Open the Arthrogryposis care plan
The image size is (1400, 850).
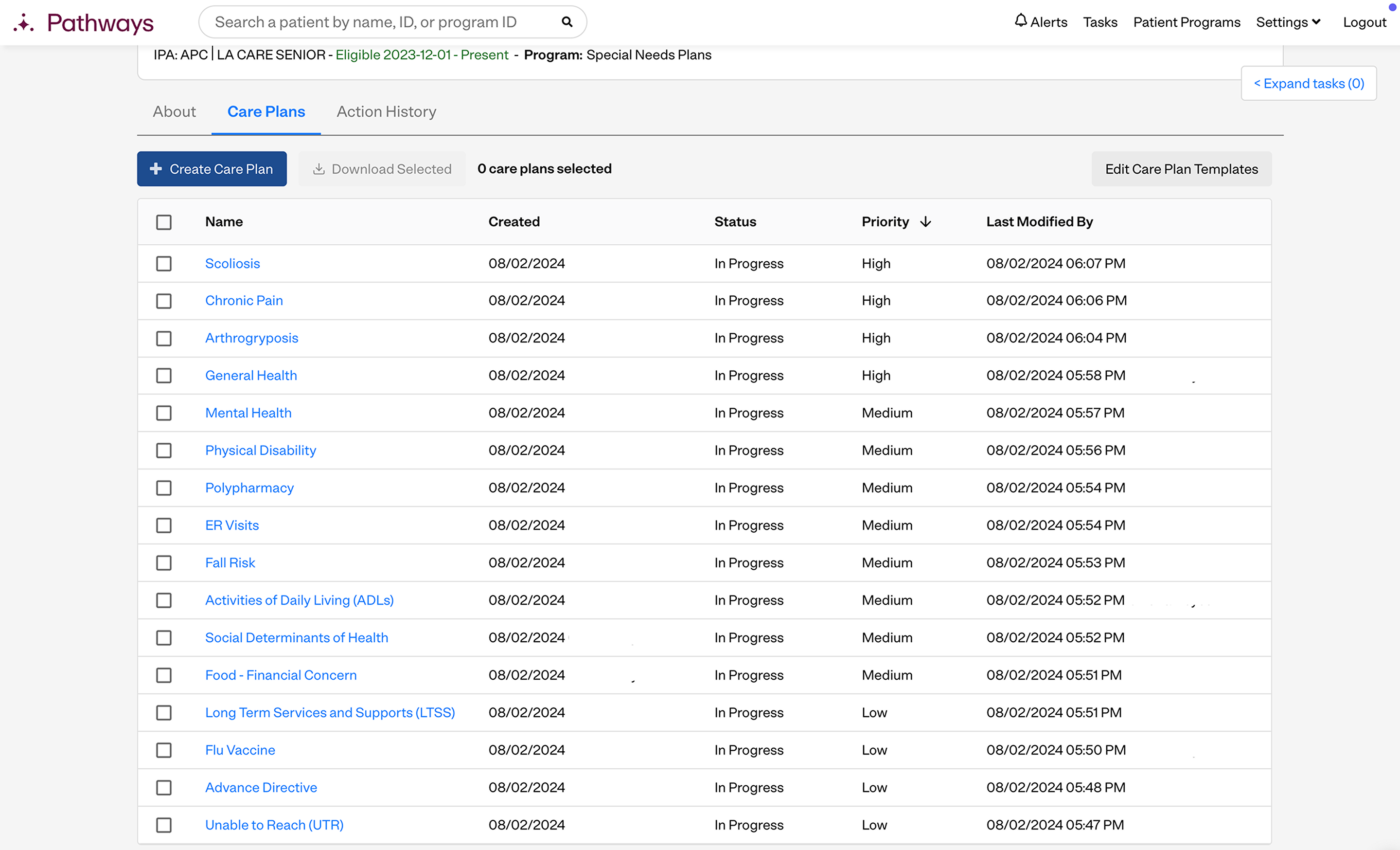(252, 338)
